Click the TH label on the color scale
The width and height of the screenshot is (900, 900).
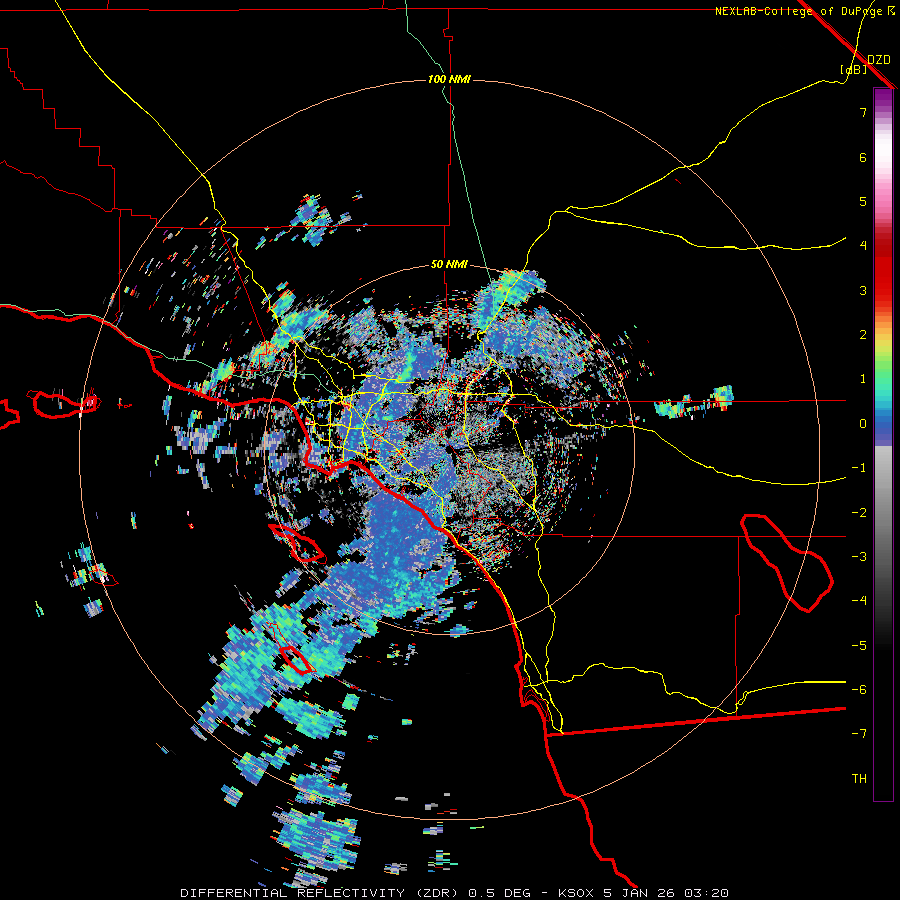(859, 779)
